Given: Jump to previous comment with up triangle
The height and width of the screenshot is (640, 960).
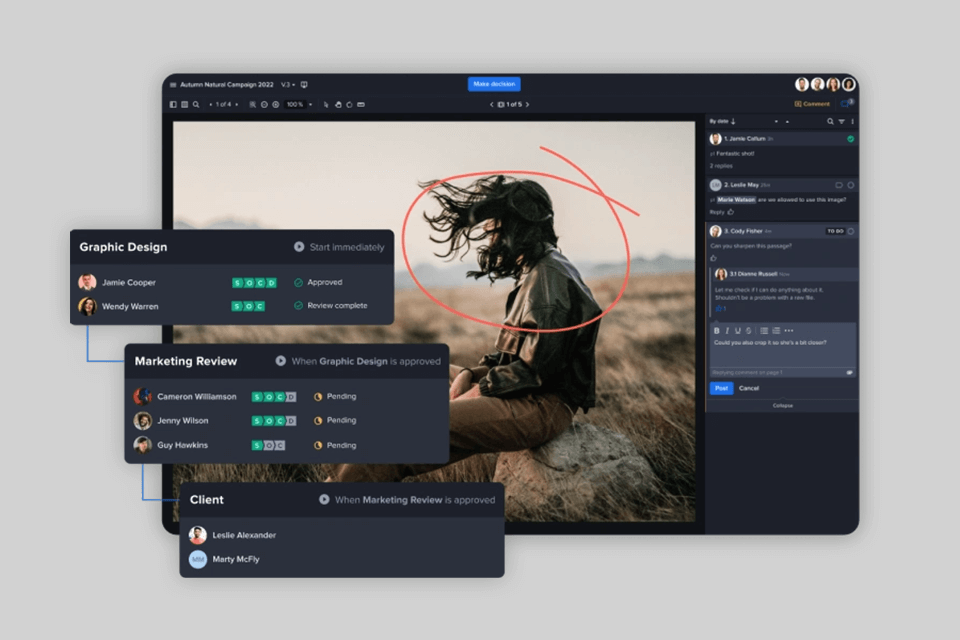Looking at the screenshot, I should [787, 122].
